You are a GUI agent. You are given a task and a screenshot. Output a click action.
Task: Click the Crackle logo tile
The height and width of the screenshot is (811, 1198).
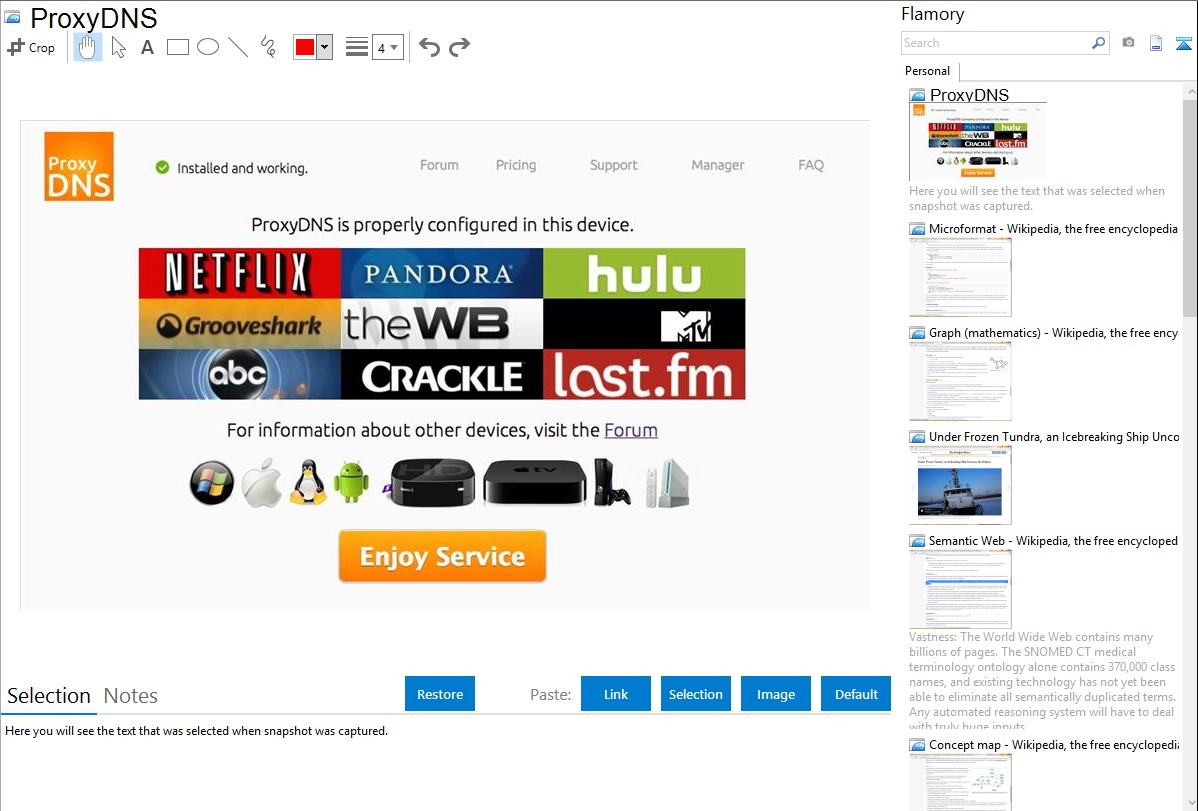442,375
